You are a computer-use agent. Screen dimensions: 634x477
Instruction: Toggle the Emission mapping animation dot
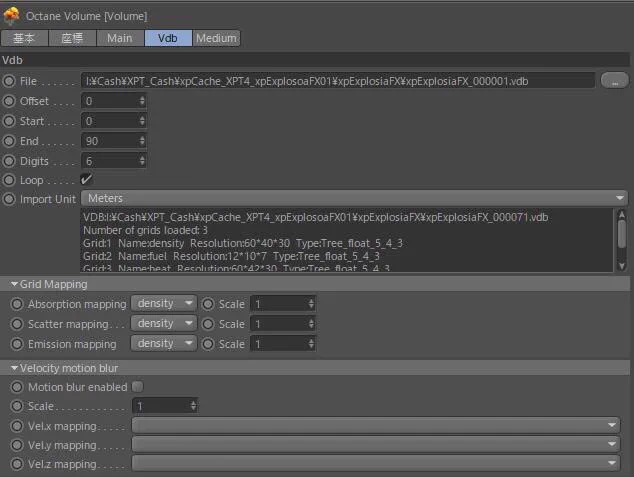click(x=17, y=344)
